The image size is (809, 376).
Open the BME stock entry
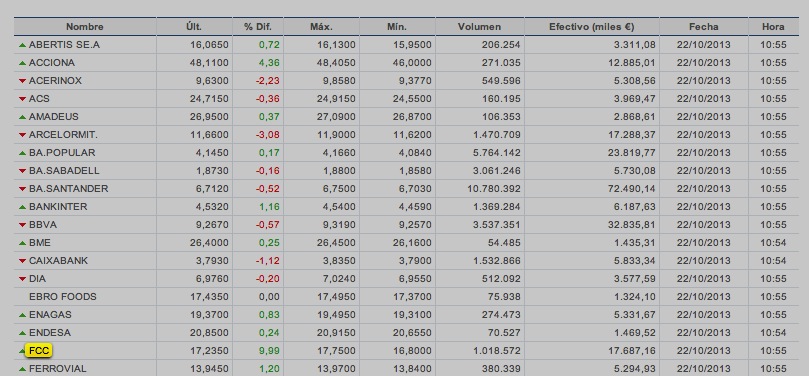[x=40, y=243]
